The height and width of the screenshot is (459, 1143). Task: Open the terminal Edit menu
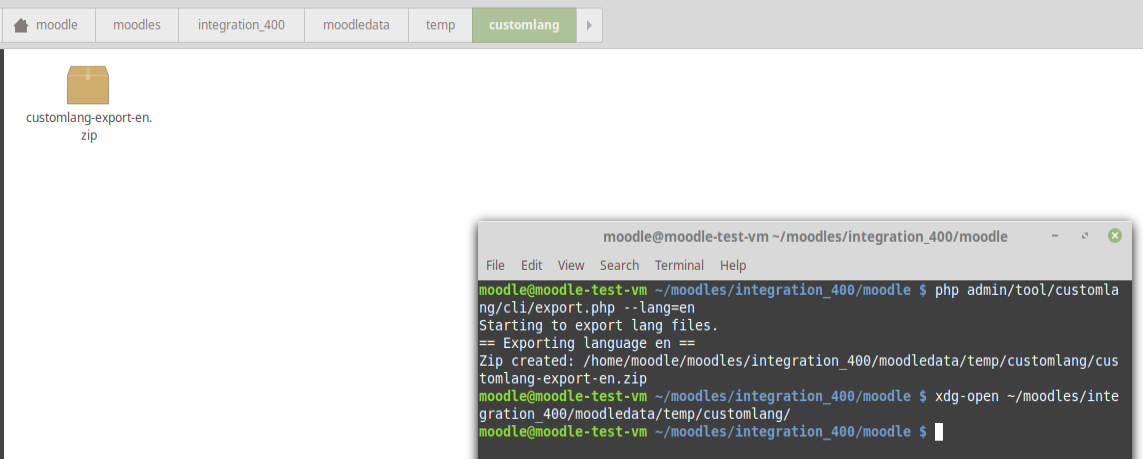click(x=531, y=265)
